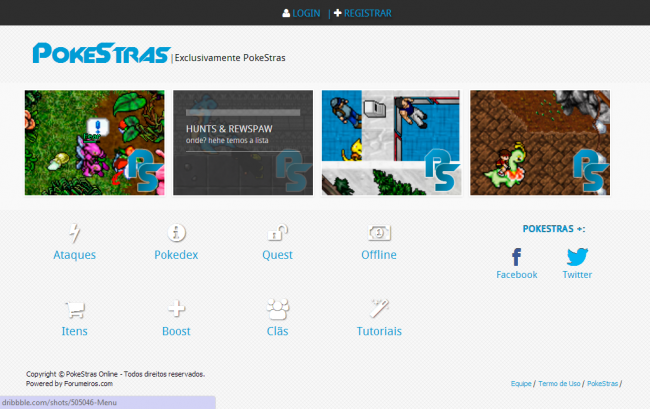Click the plus icon beside REGISTRAR
This screenshot has width=650, height=409.
point(337,13)
